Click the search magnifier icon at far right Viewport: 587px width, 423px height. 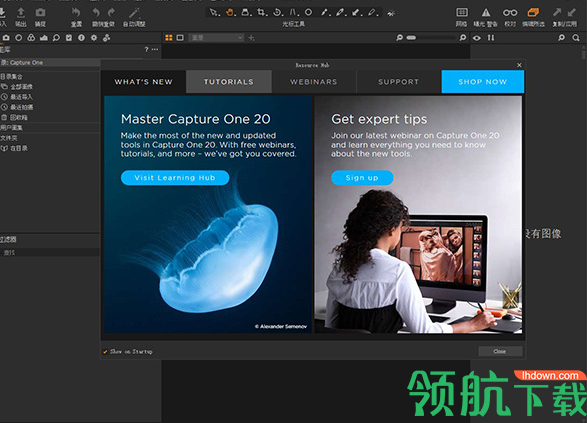pyautogui.click(x=576, y=38)
